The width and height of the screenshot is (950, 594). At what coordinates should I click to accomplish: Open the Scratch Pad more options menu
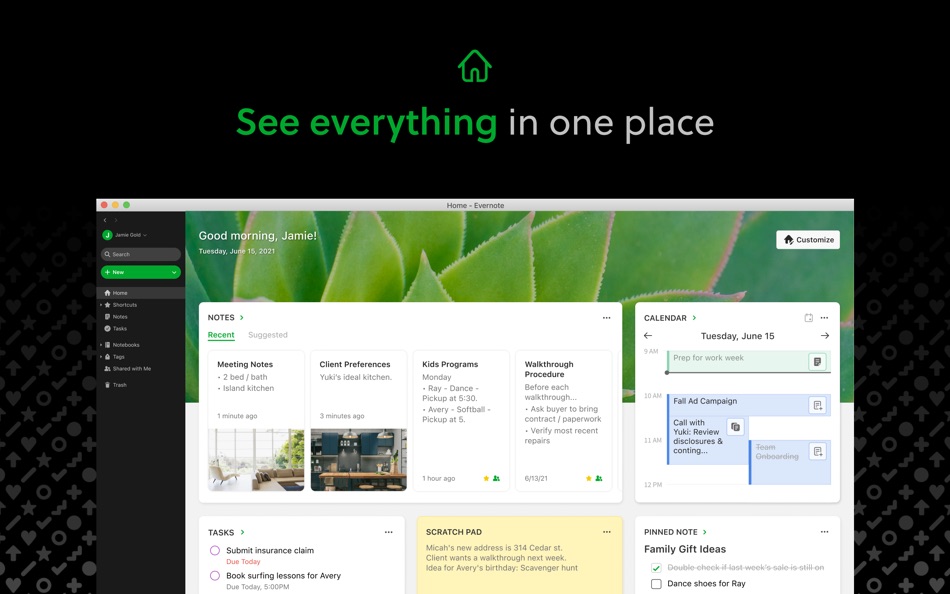[x=606, y=532]
